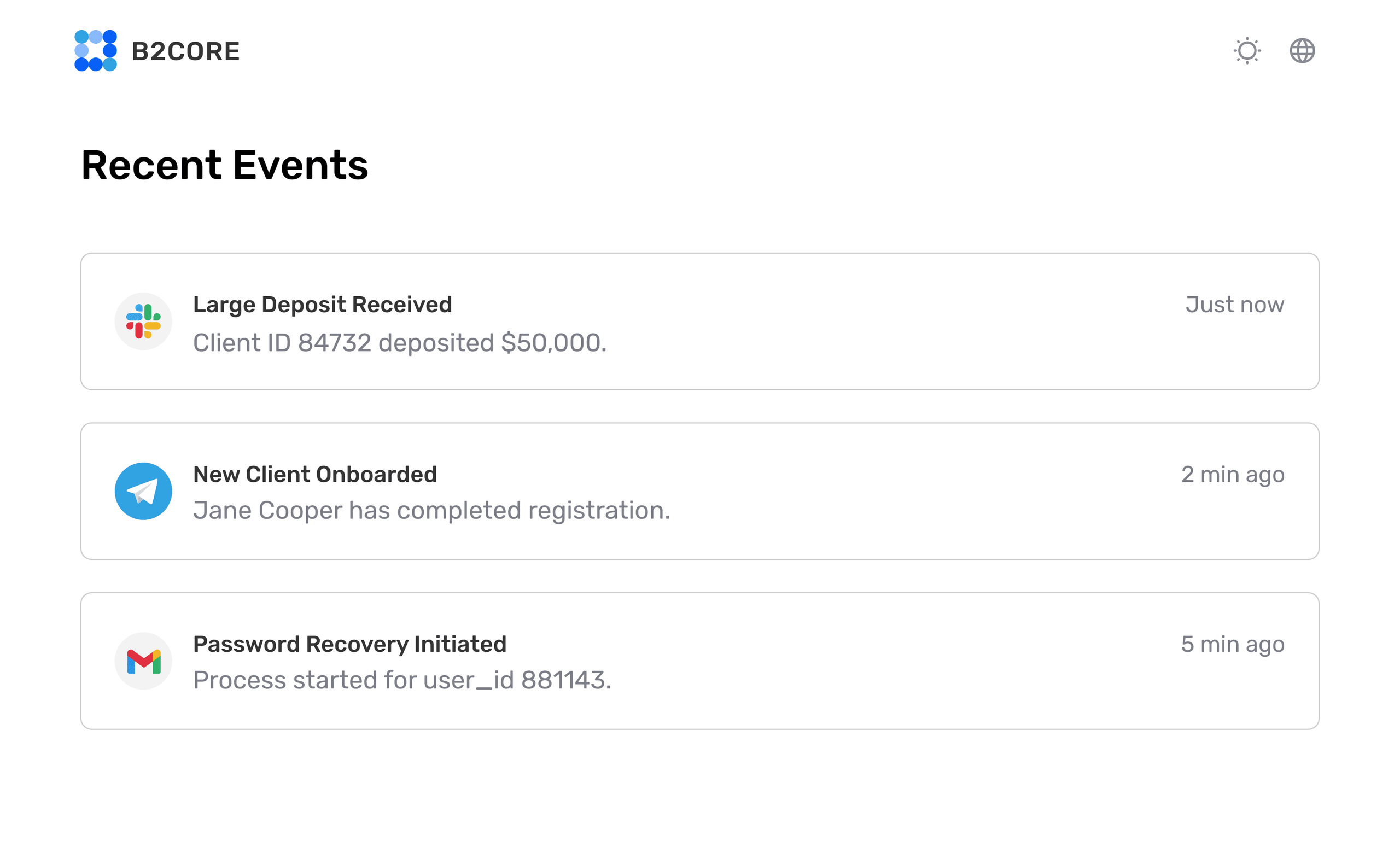Click the B2CORE logo icon
Viewport: 1400px width, 847px height.
[x=96, y=50]
